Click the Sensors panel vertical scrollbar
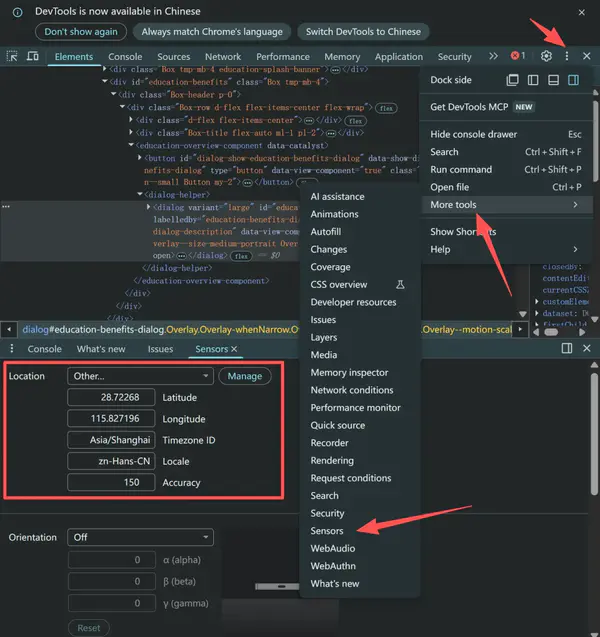600x637 pixels. (594, 434)
